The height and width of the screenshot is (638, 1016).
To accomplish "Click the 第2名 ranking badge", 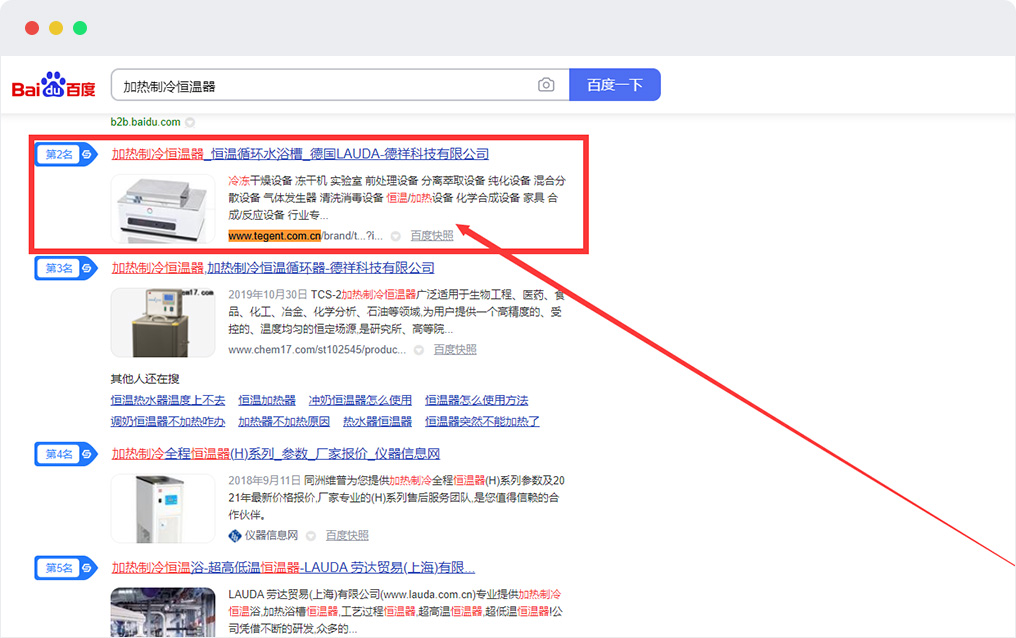I will click(x=66, y=154).
